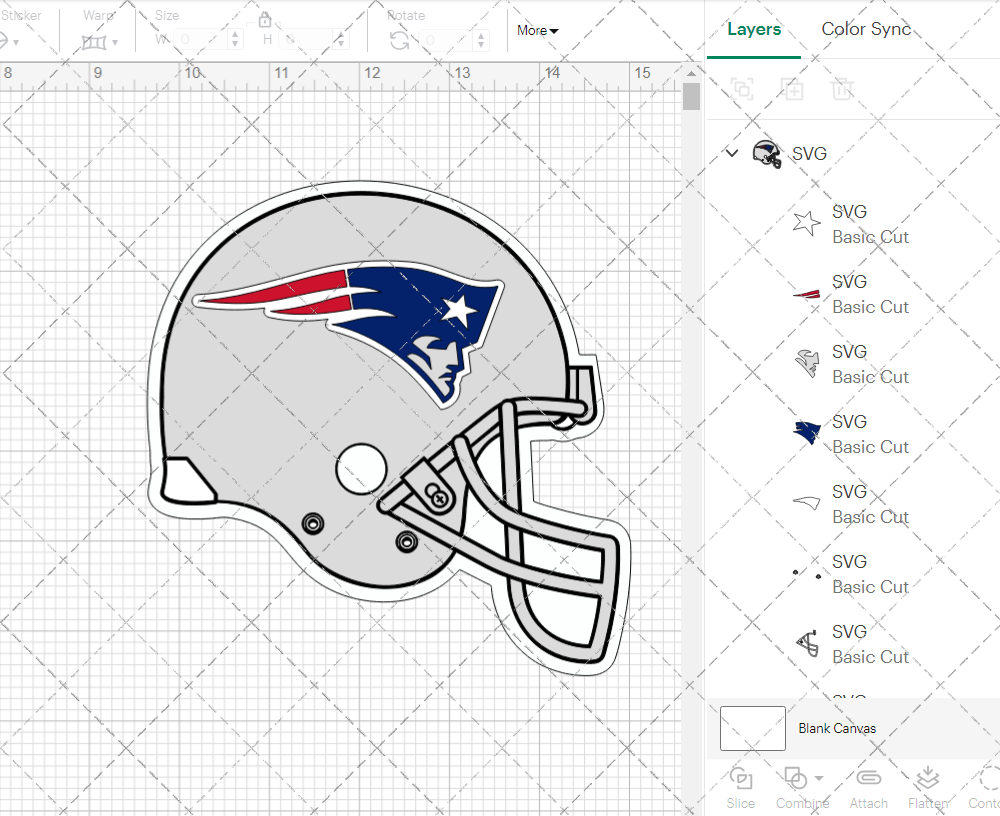Click the Warp tool icon
1000x816 pixels.
94,43
